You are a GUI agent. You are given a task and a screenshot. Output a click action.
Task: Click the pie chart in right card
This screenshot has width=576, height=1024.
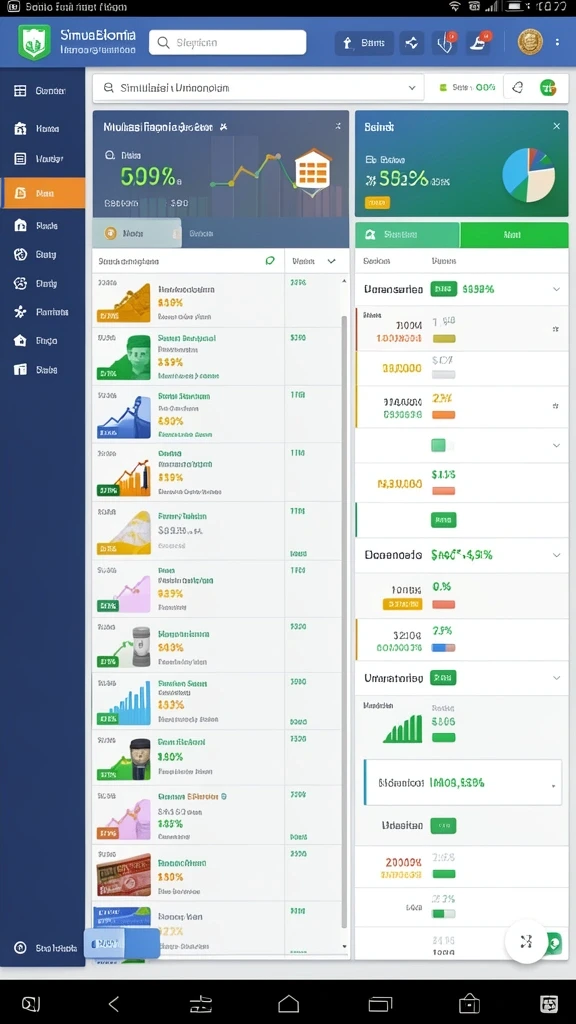tap(528, 174)
